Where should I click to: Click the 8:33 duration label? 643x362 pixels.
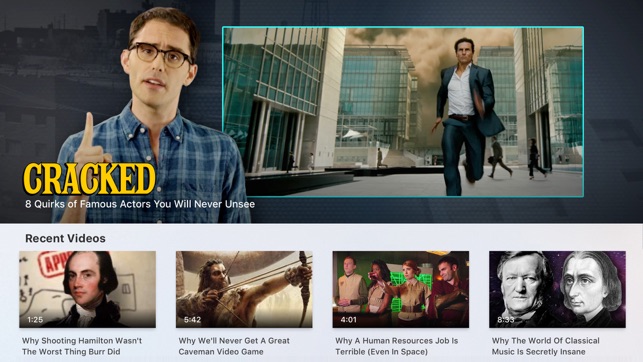tap(506, 319)
